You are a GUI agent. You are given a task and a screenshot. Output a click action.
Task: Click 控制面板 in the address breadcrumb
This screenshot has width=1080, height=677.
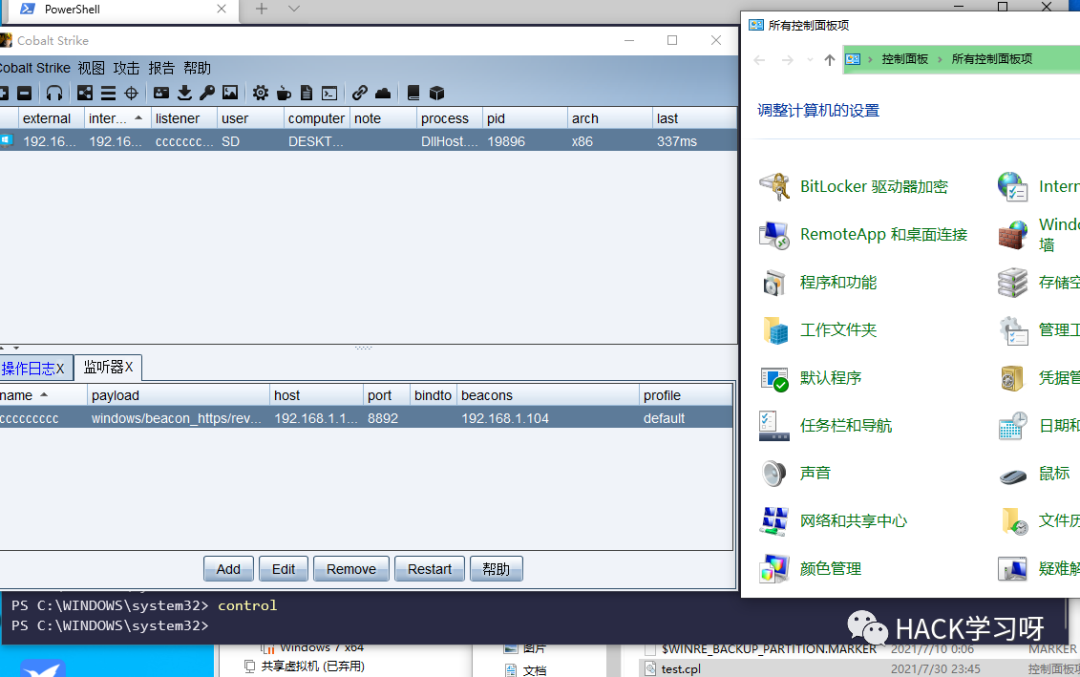click(905, 59)
